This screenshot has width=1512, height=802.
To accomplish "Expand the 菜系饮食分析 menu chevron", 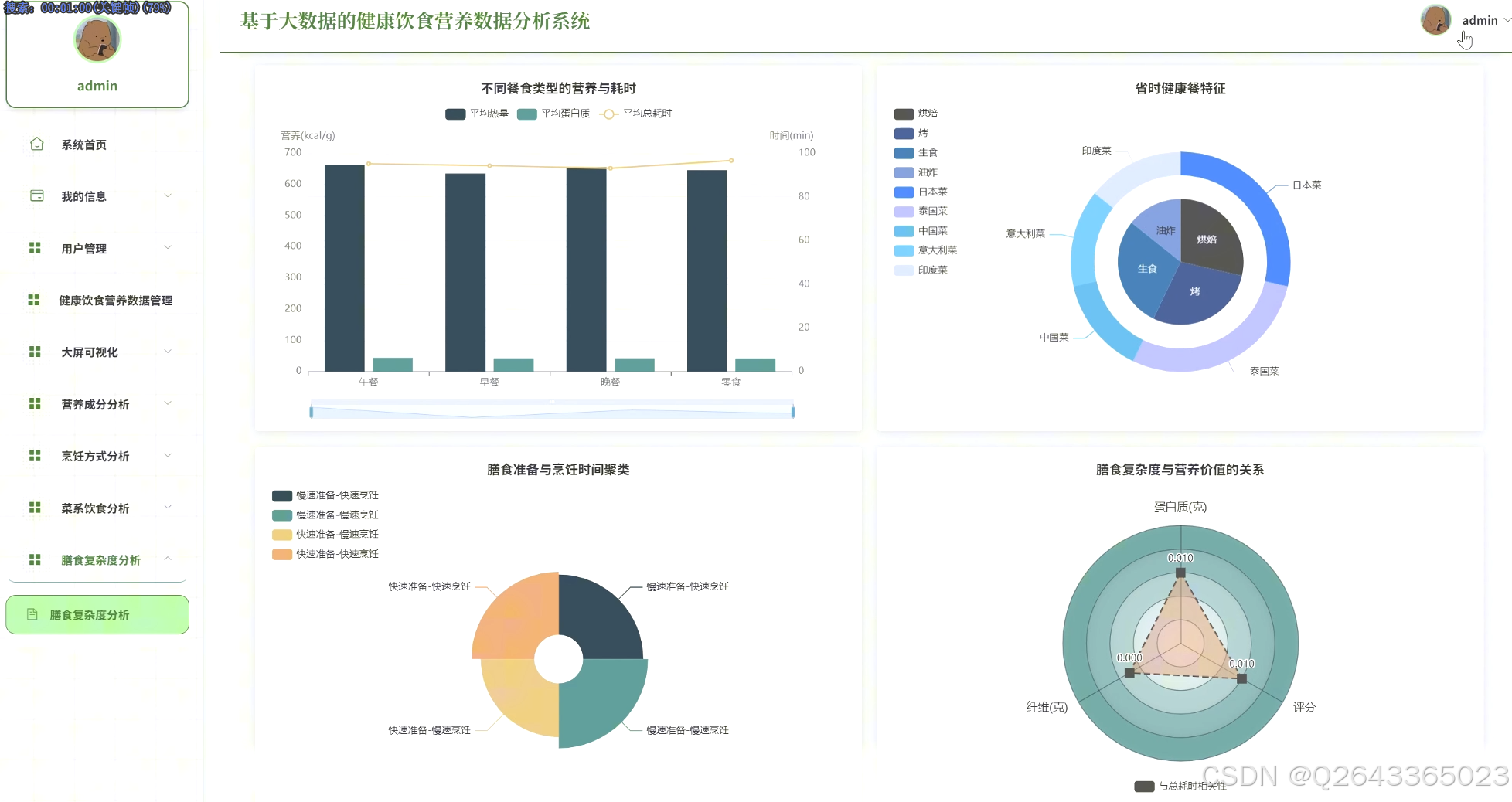I will [x=168, y=507].
